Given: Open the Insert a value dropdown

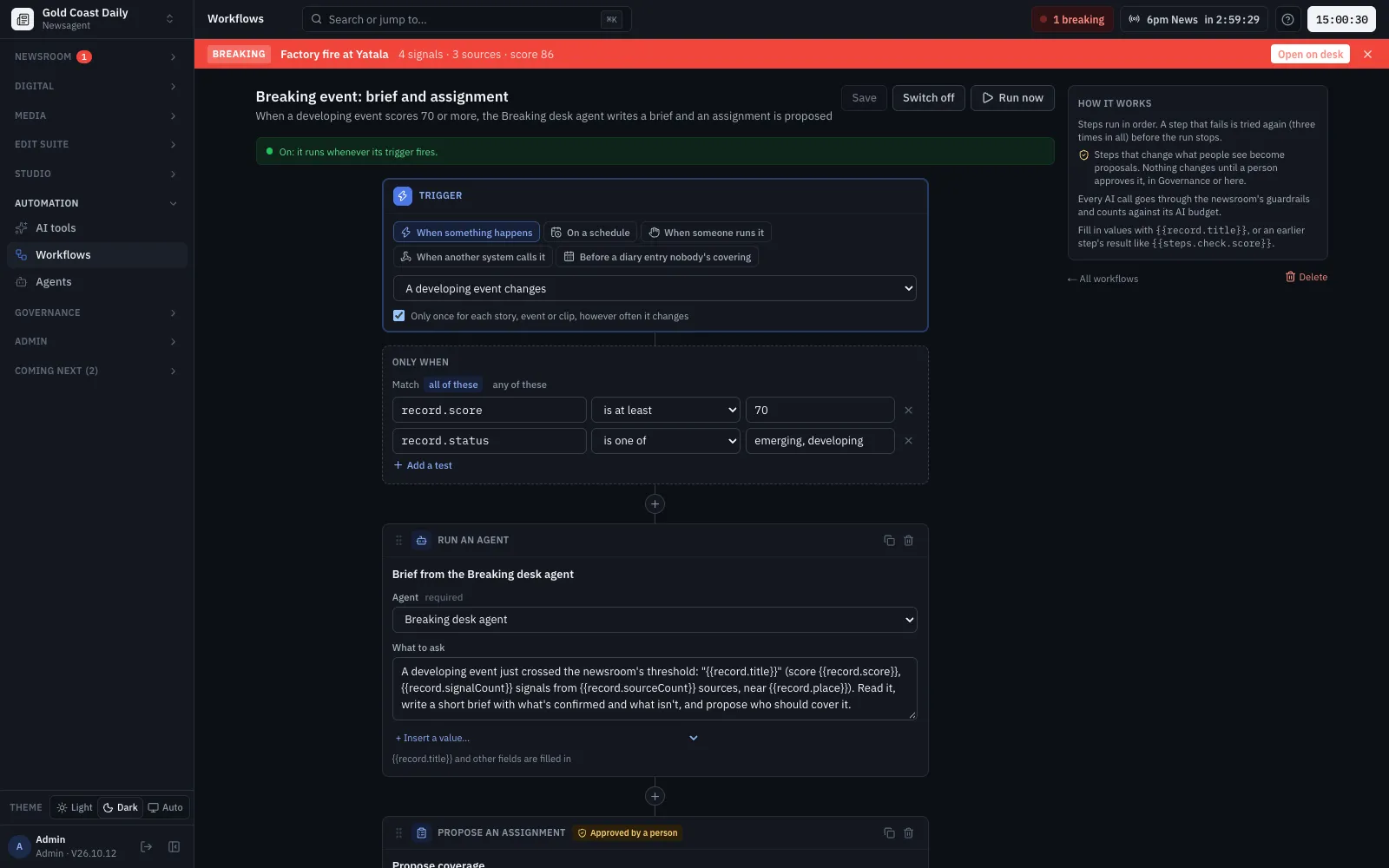Looking at the screenshot, I should pyautogui.click(x=547, y=738).
